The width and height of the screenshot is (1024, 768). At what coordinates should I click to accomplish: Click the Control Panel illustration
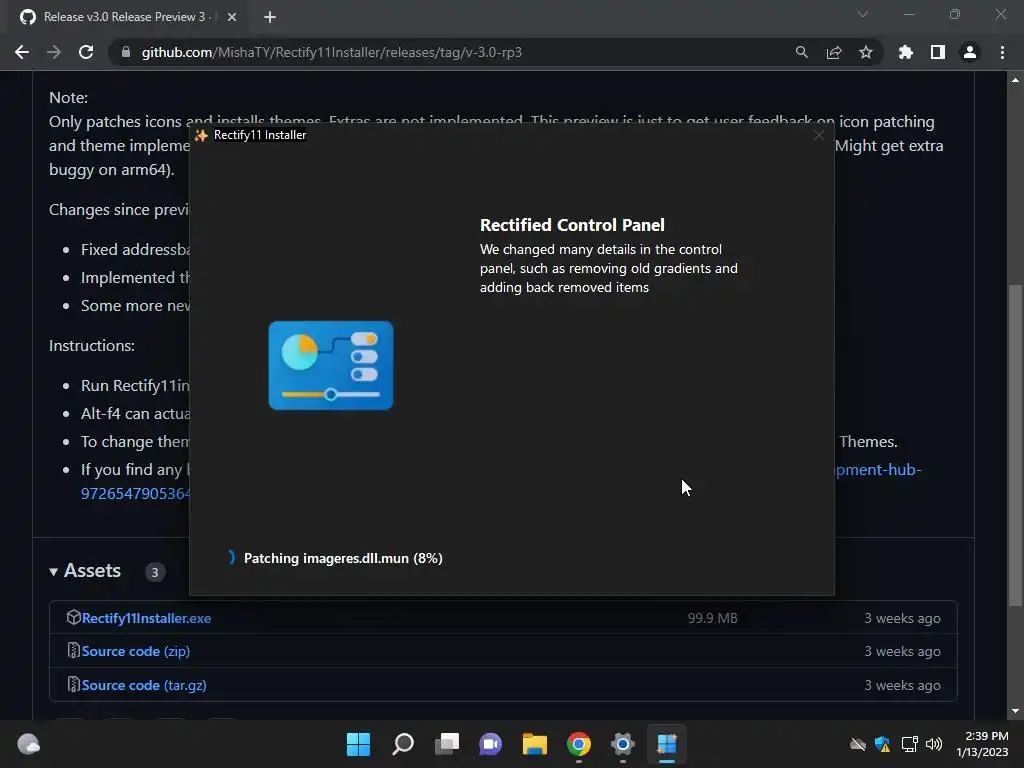[x=331, y=365]
